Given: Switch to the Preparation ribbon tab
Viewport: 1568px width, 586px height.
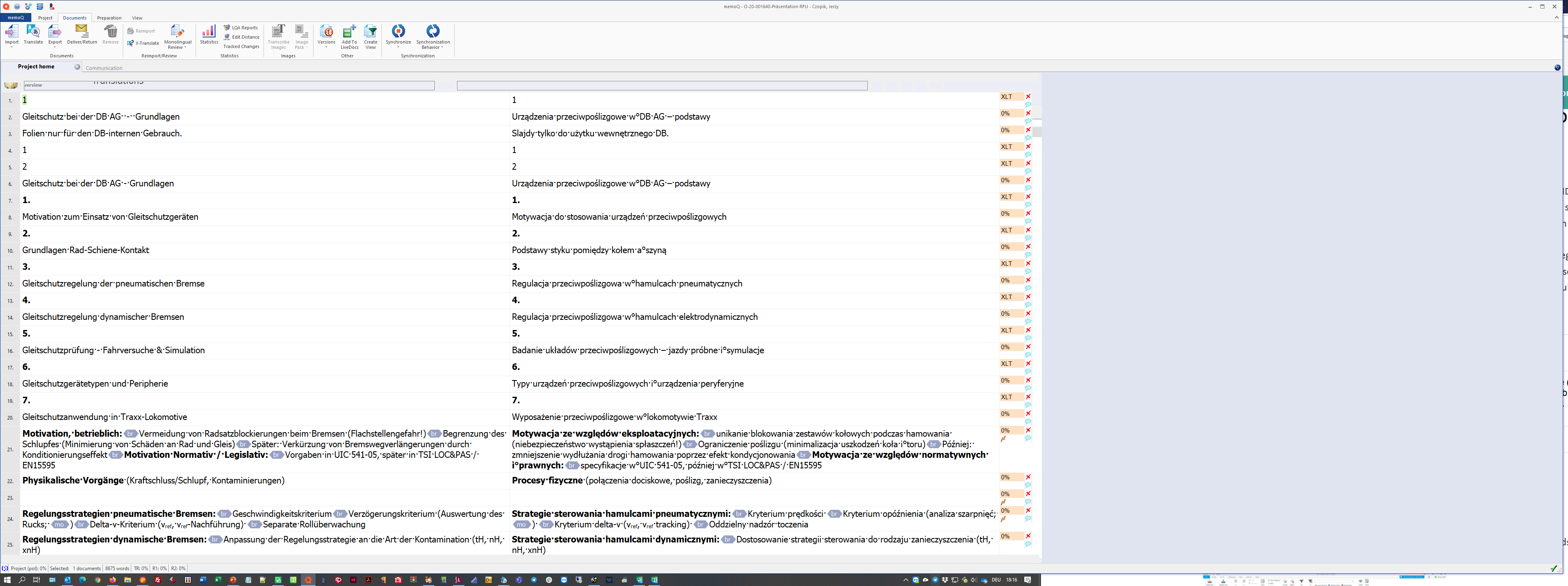Looking at the screenshot, I should pyautogui.click(x=109, y=17).
